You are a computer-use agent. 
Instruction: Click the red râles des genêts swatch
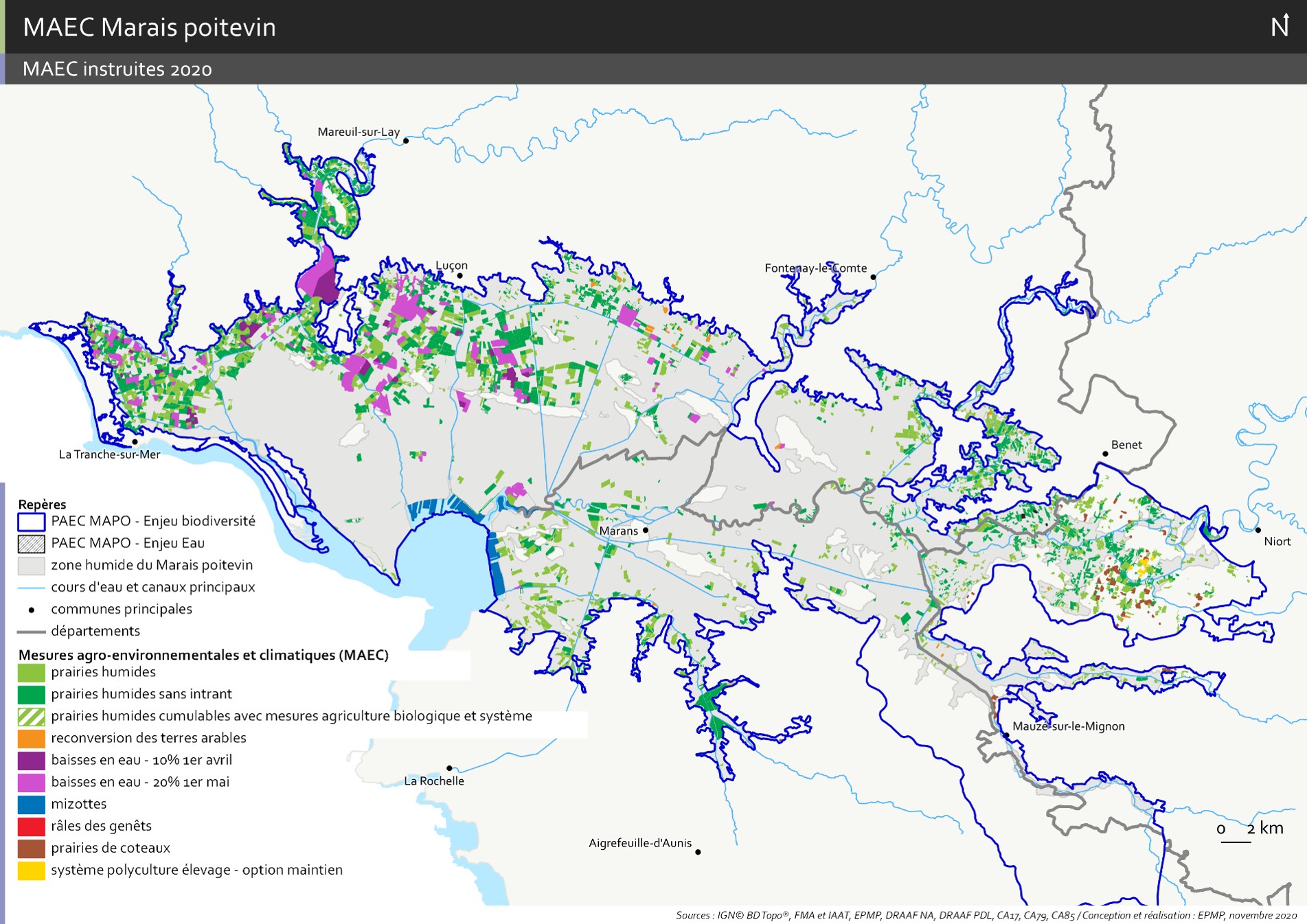pyautogui.click(x=32, y=827)
